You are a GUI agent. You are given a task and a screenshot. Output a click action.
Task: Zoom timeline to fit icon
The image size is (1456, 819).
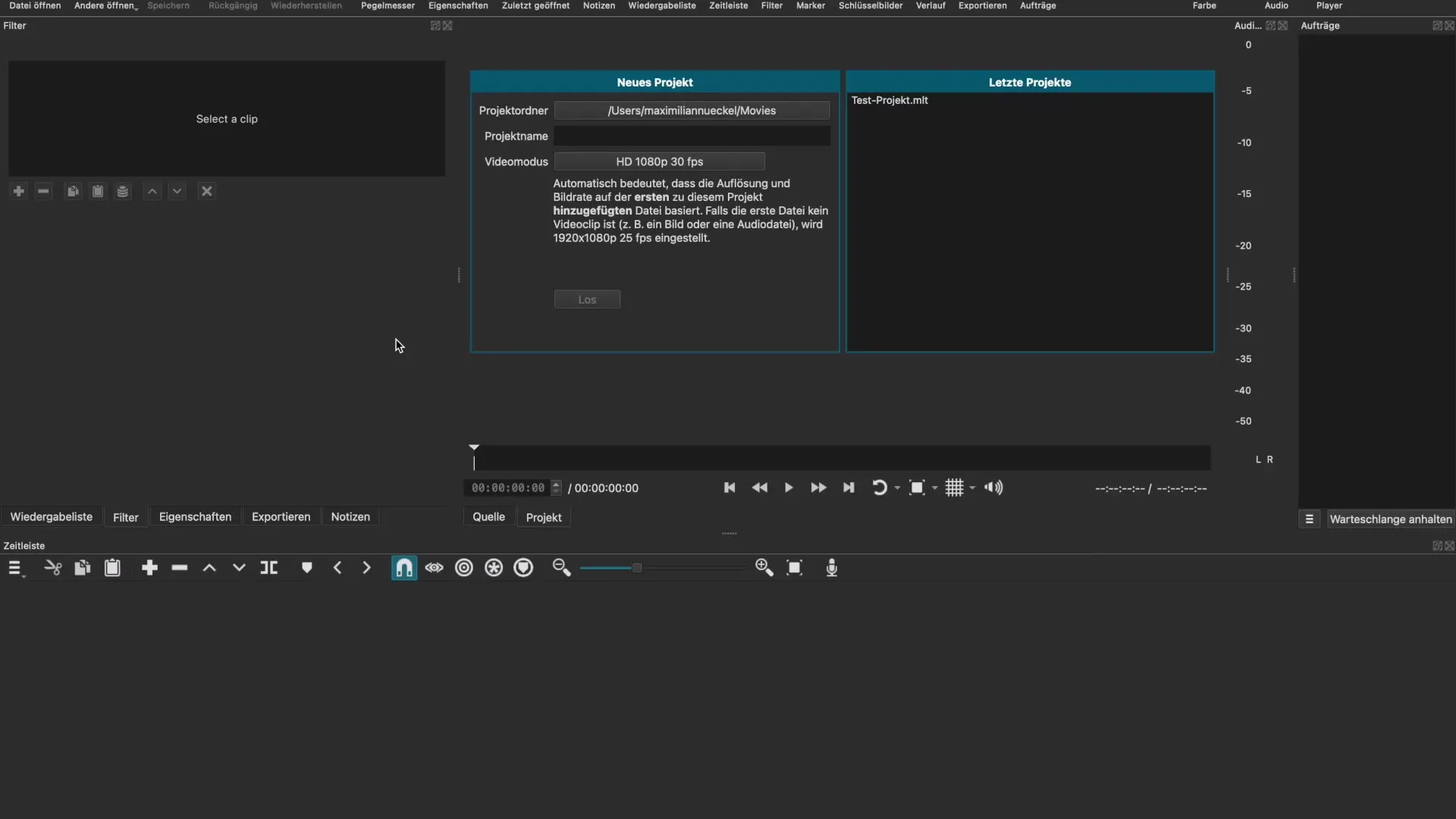(x=794, y=568)
